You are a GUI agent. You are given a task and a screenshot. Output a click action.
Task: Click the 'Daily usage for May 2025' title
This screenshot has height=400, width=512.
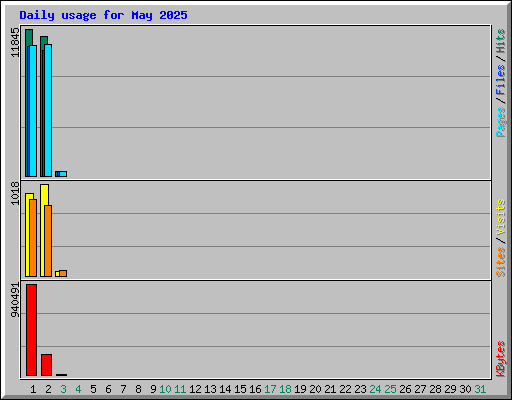[103, 15]
